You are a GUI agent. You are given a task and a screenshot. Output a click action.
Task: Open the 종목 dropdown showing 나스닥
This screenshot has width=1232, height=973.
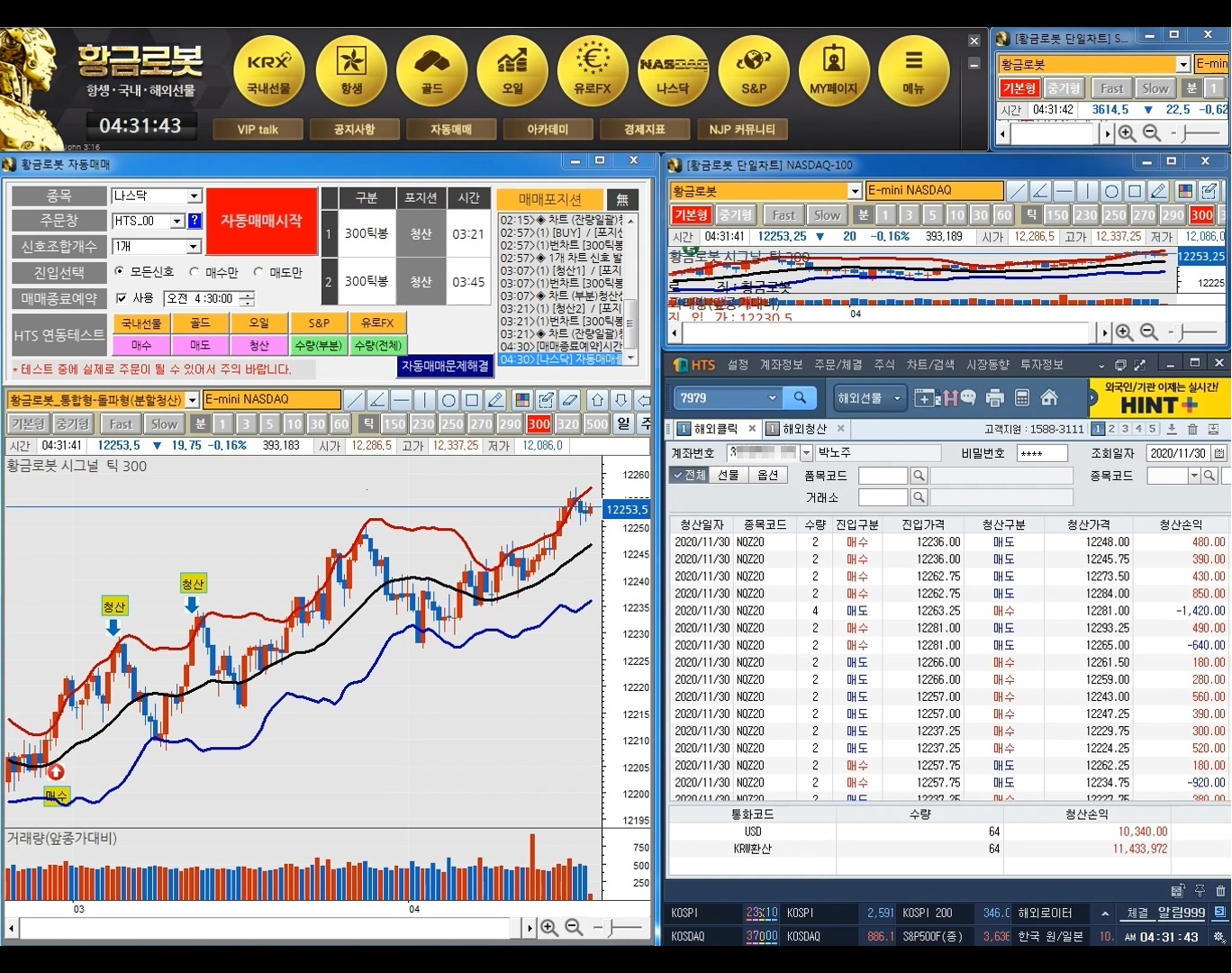point(195,196)
